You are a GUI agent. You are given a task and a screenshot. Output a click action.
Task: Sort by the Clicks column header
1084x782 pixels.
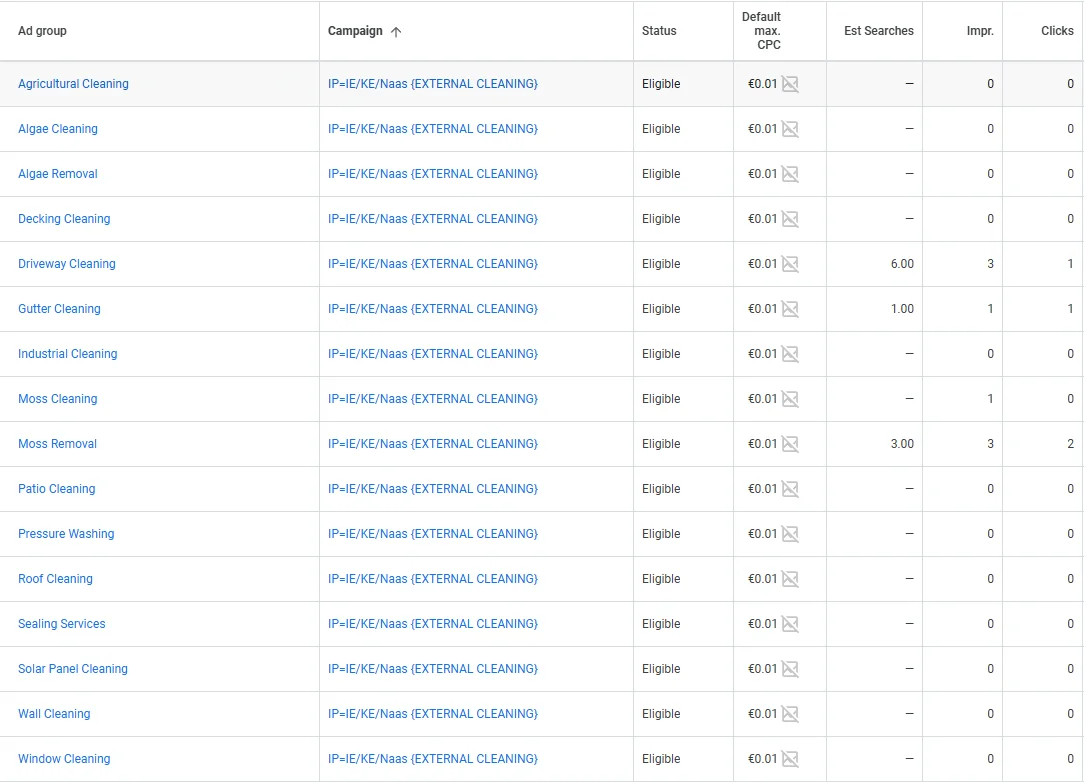(1057, 31)
